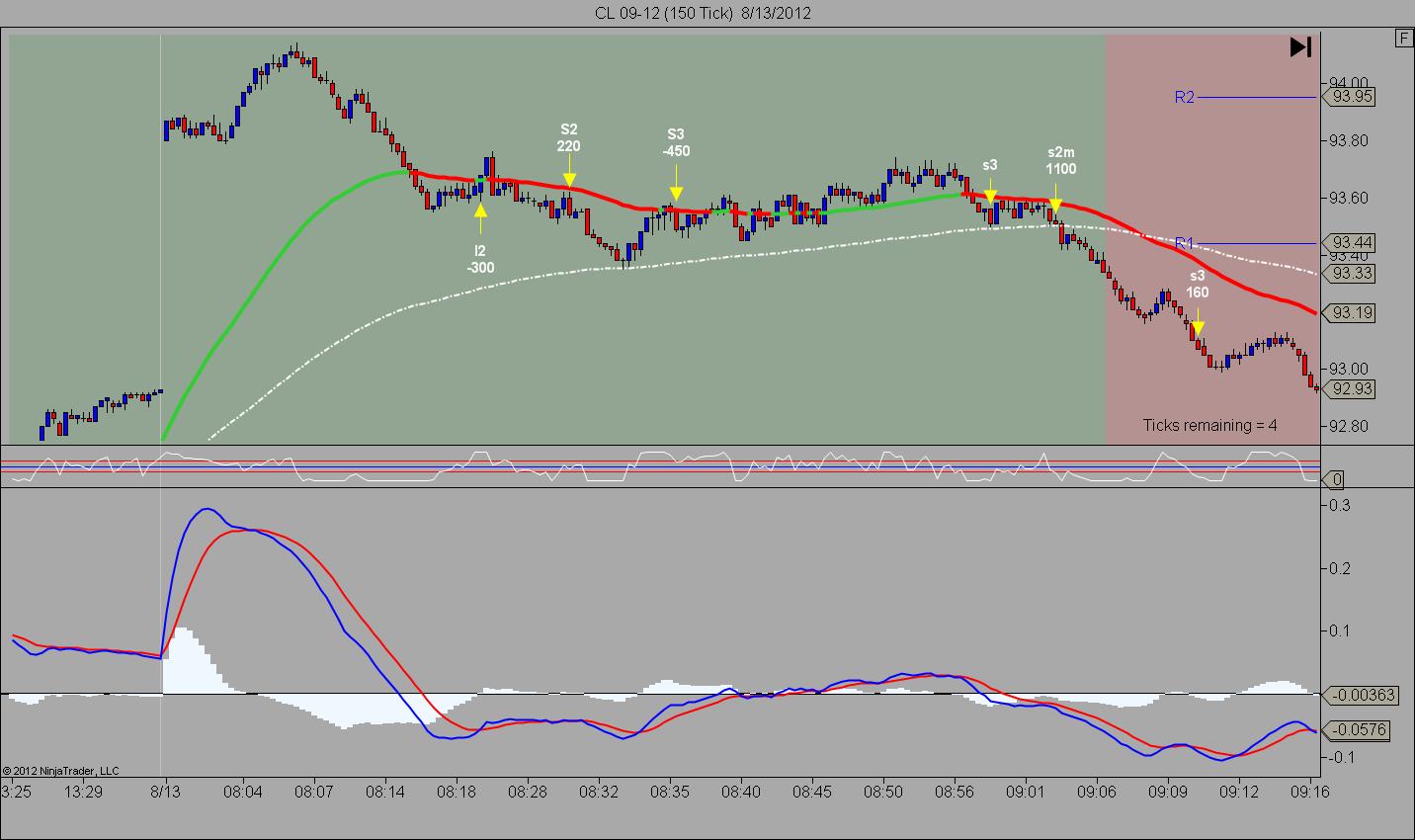Click the Ticks remaining = 4 text
The image size is (1415, 840).
(1209, 425)
